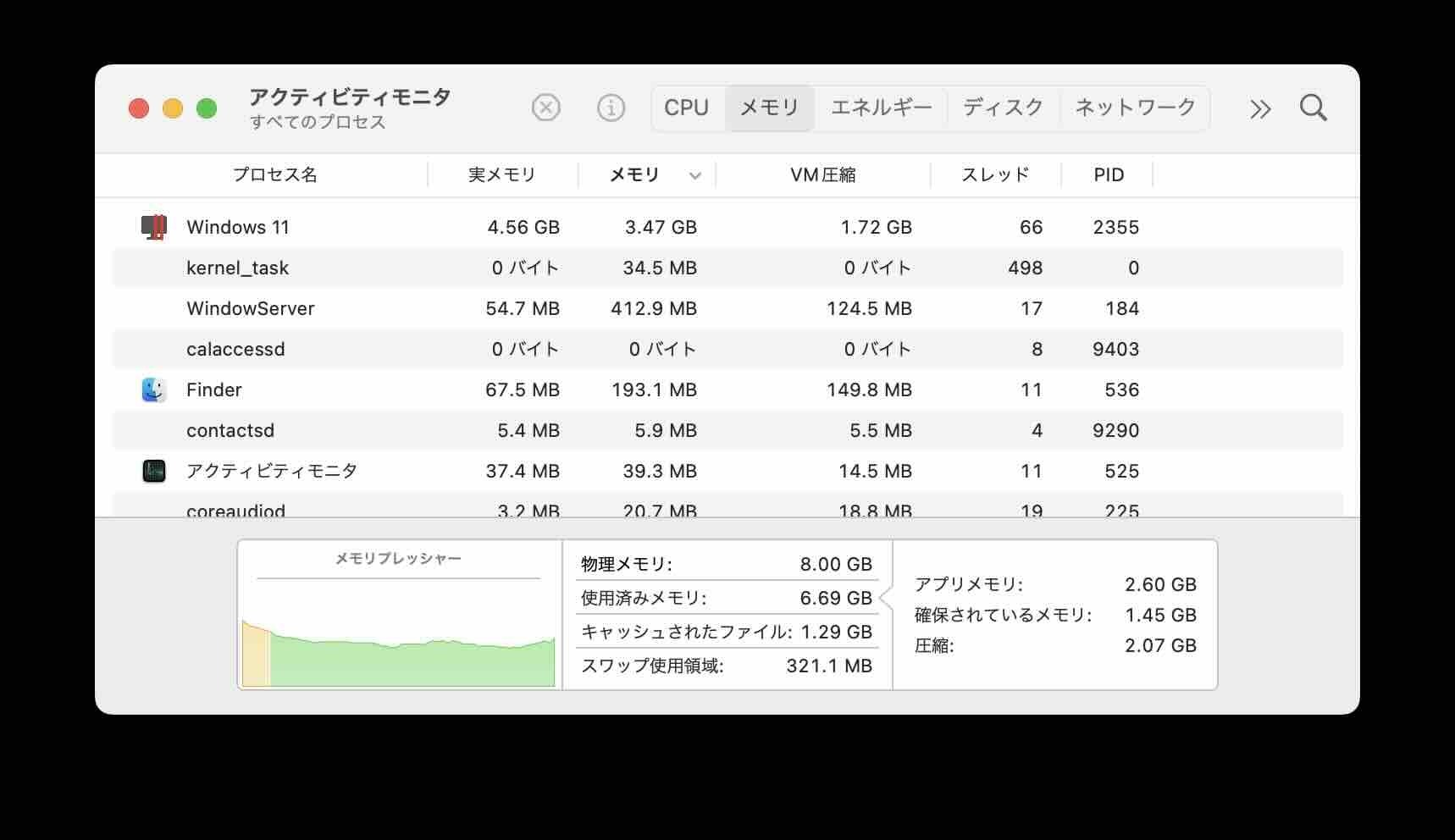The width and height of the screenshot is (1455, 840).
Task: Sort by プロセス名 column header
Action: pyautogui.click(x=274, y=175)
